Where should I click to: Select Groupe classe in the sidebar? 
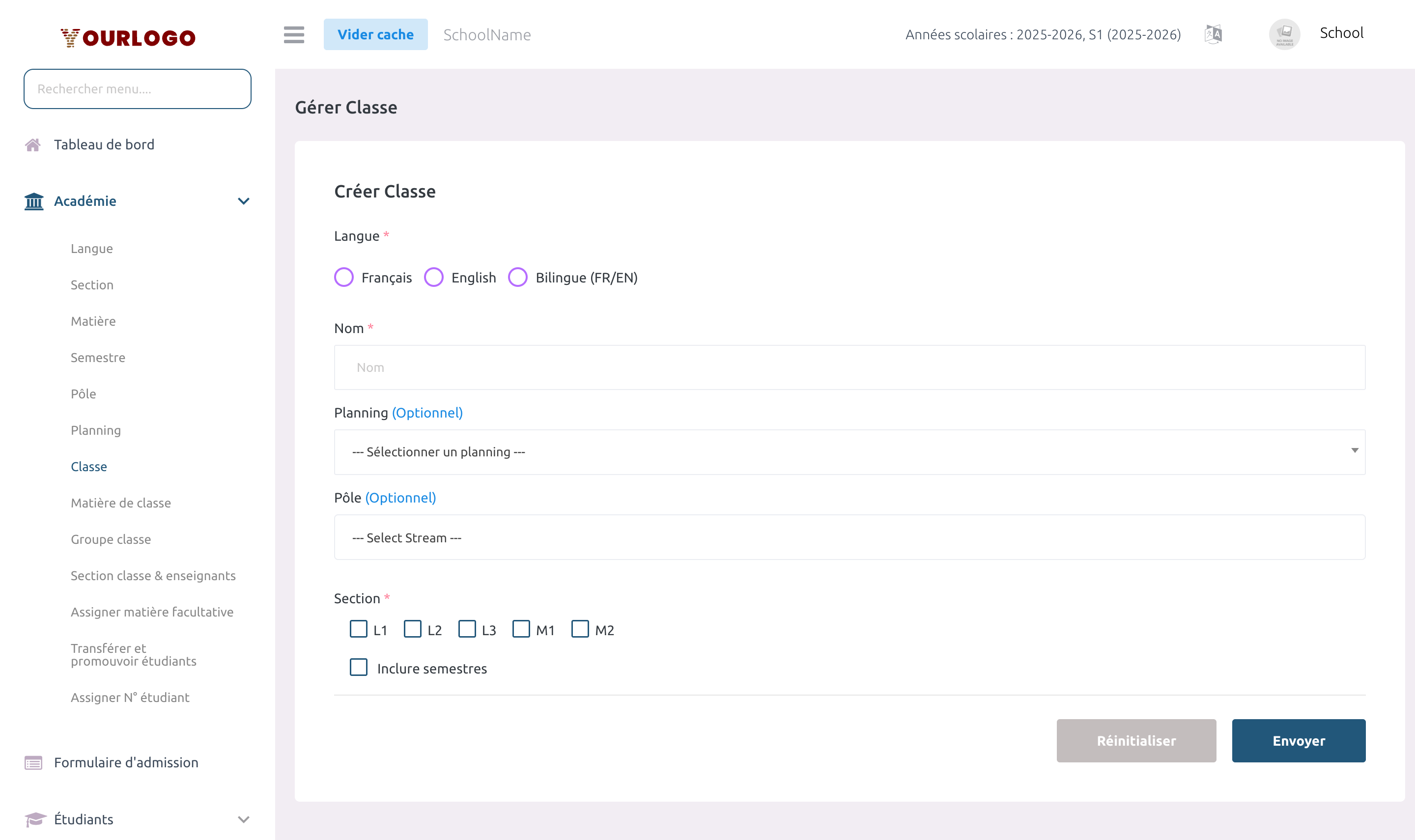click(x=111, y=539)
